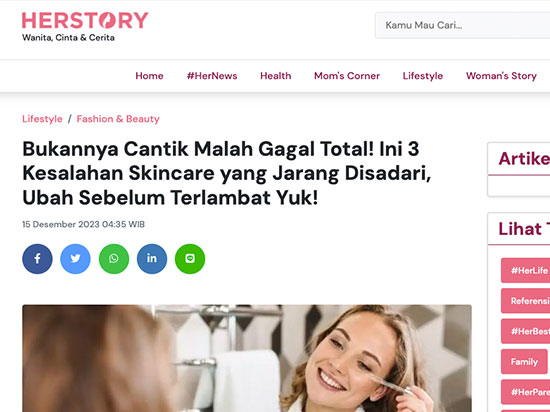Click the article headline text
The width and height of the screenshot is (550, 412).
coord(227,173)
